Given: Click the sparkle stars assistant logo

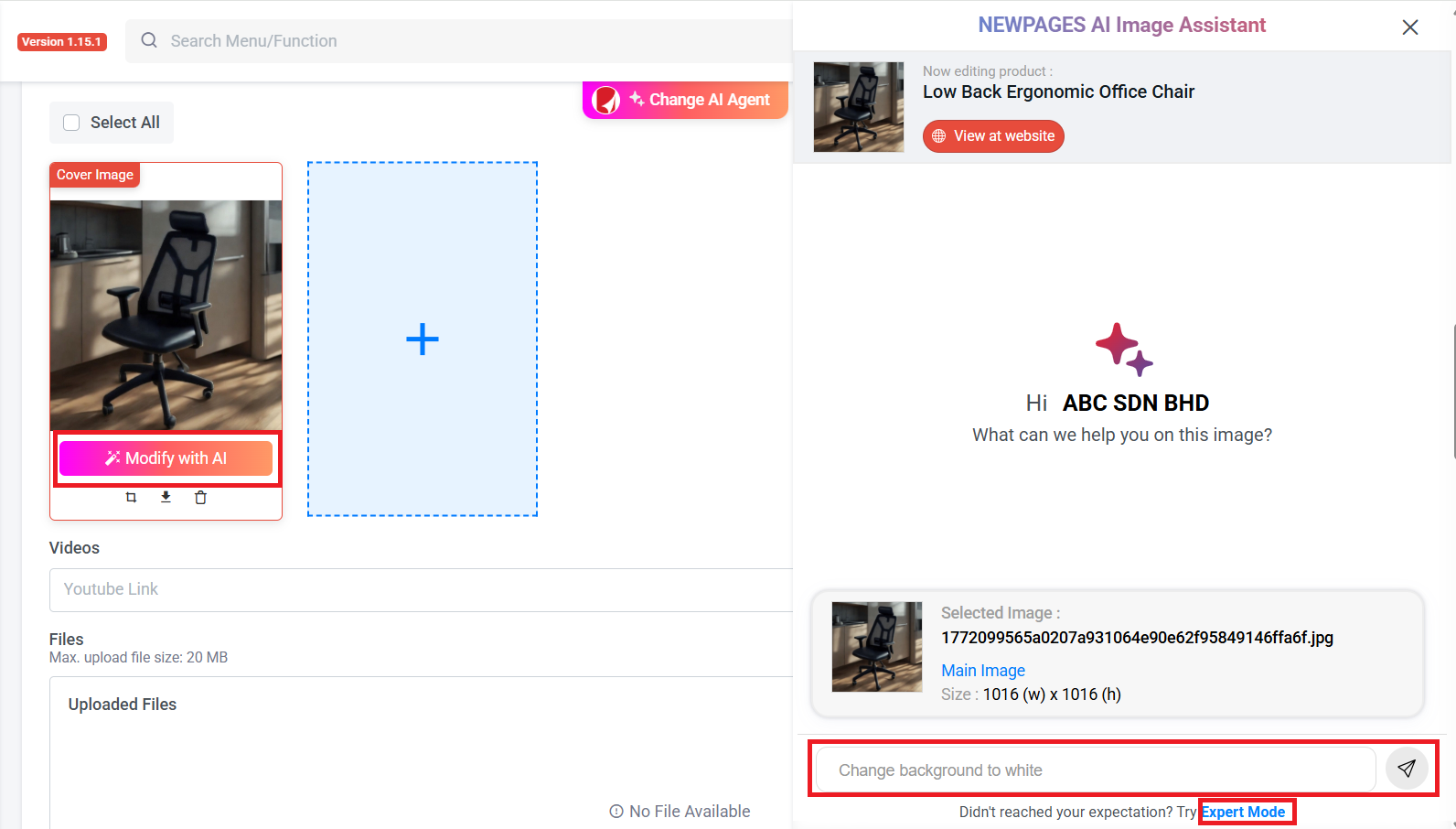Looking at the screenshot, I should (x=1124, y=349).
